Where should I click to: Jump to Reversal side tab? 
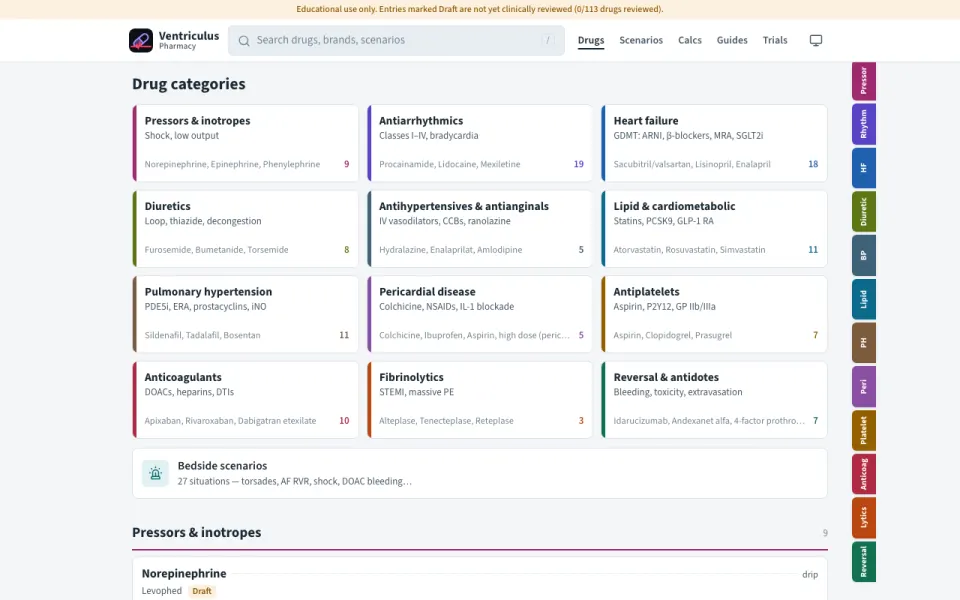pos(864,561)
